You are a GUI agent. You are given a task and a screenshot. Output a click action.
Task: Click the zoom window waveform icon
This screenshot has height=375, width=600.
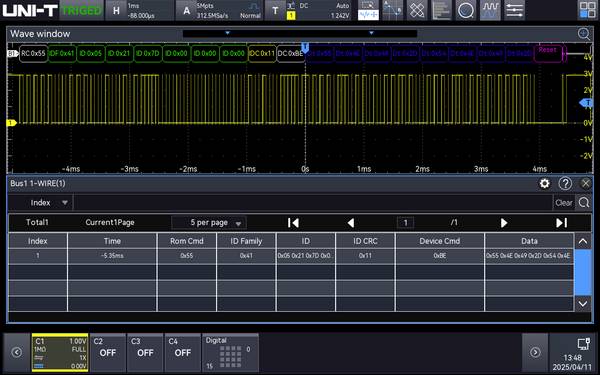368,10
